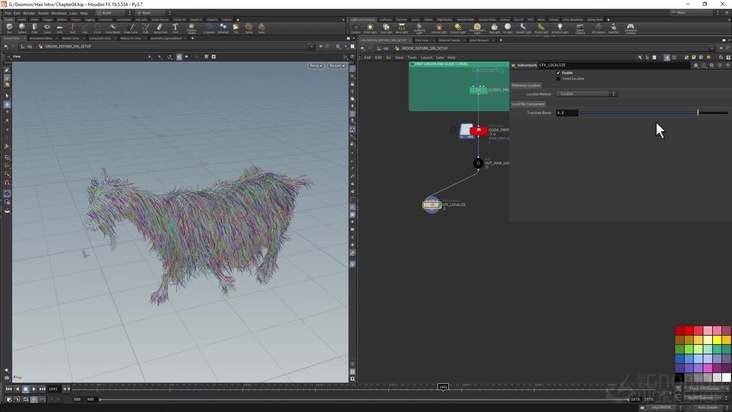Click the CFX_LOCALIZE subnetwork node
732x412 pixels.
pyautogui.click(x=431, y=204)
